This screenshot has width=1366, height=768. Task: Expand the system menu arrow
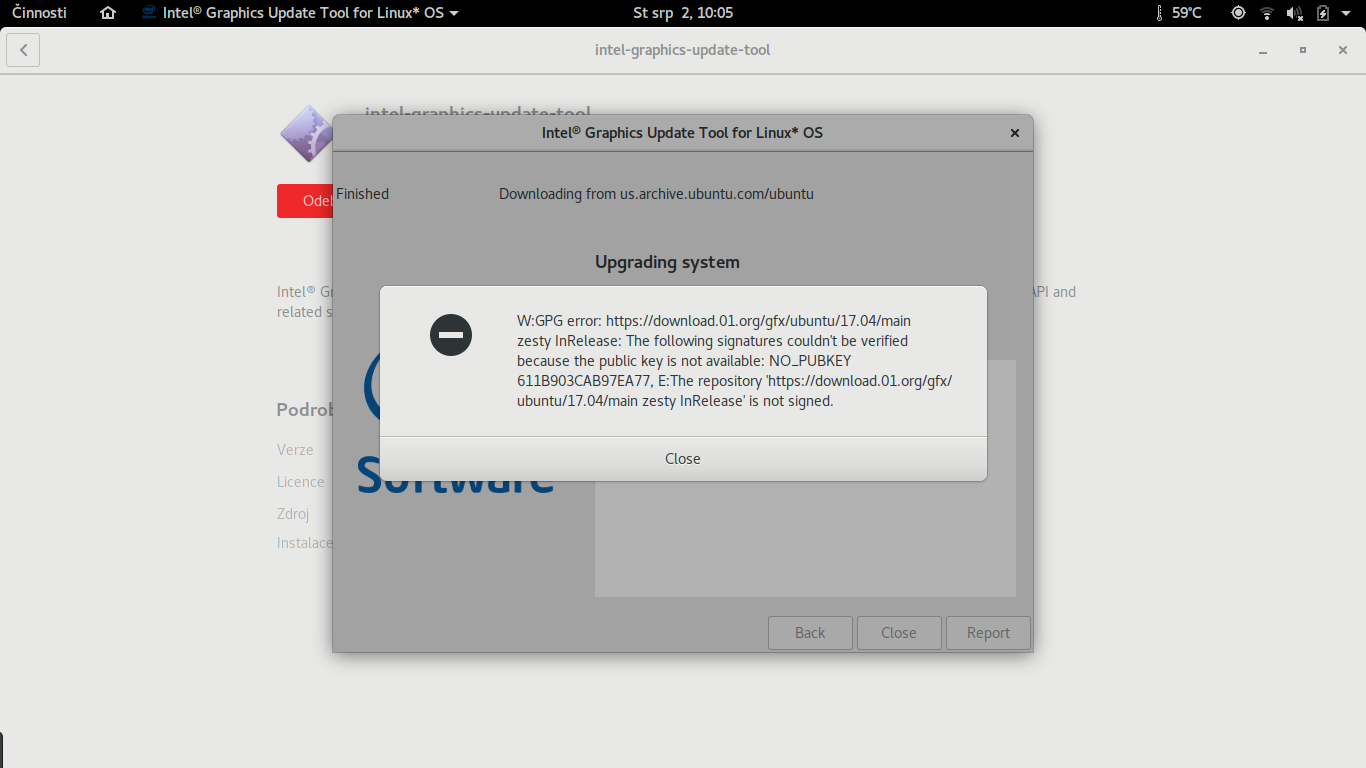tap(1346, 13)
